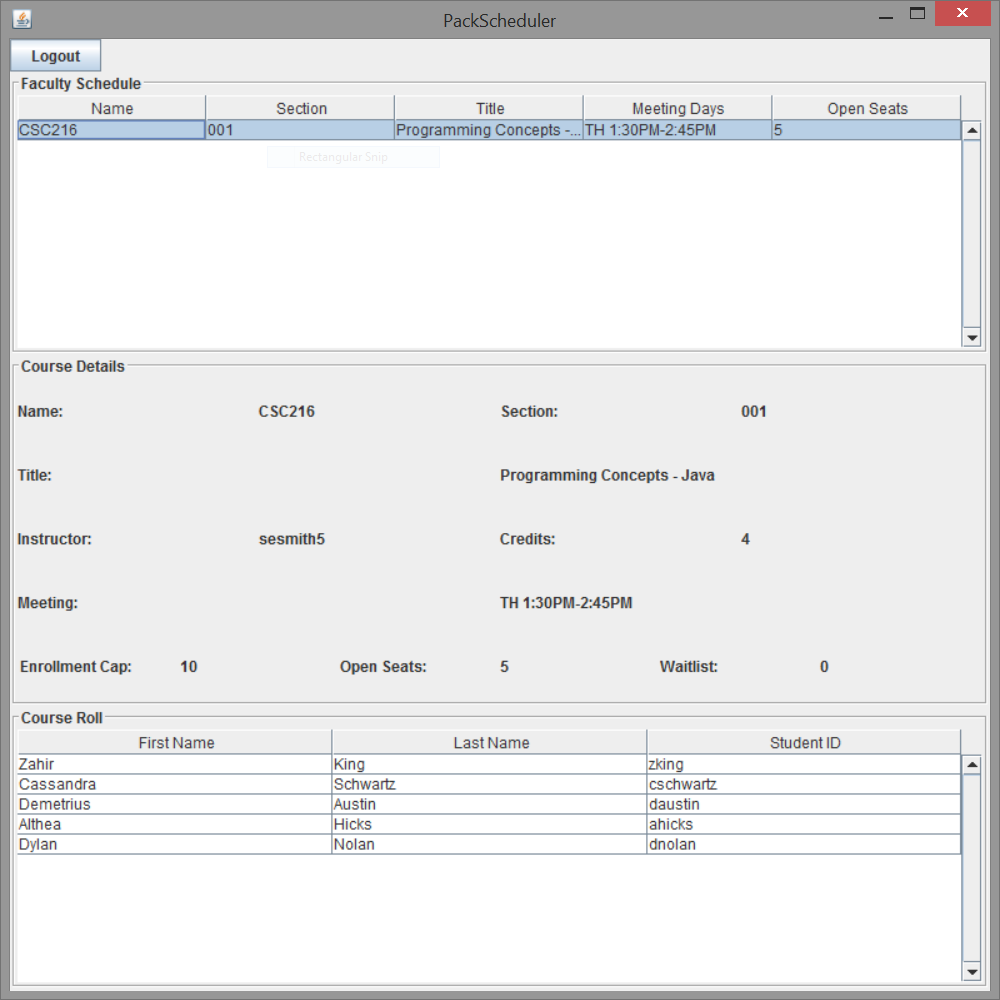Click the Student ID column header
This screenshot has height=1000, width=1000.
[x=805, y=742]
